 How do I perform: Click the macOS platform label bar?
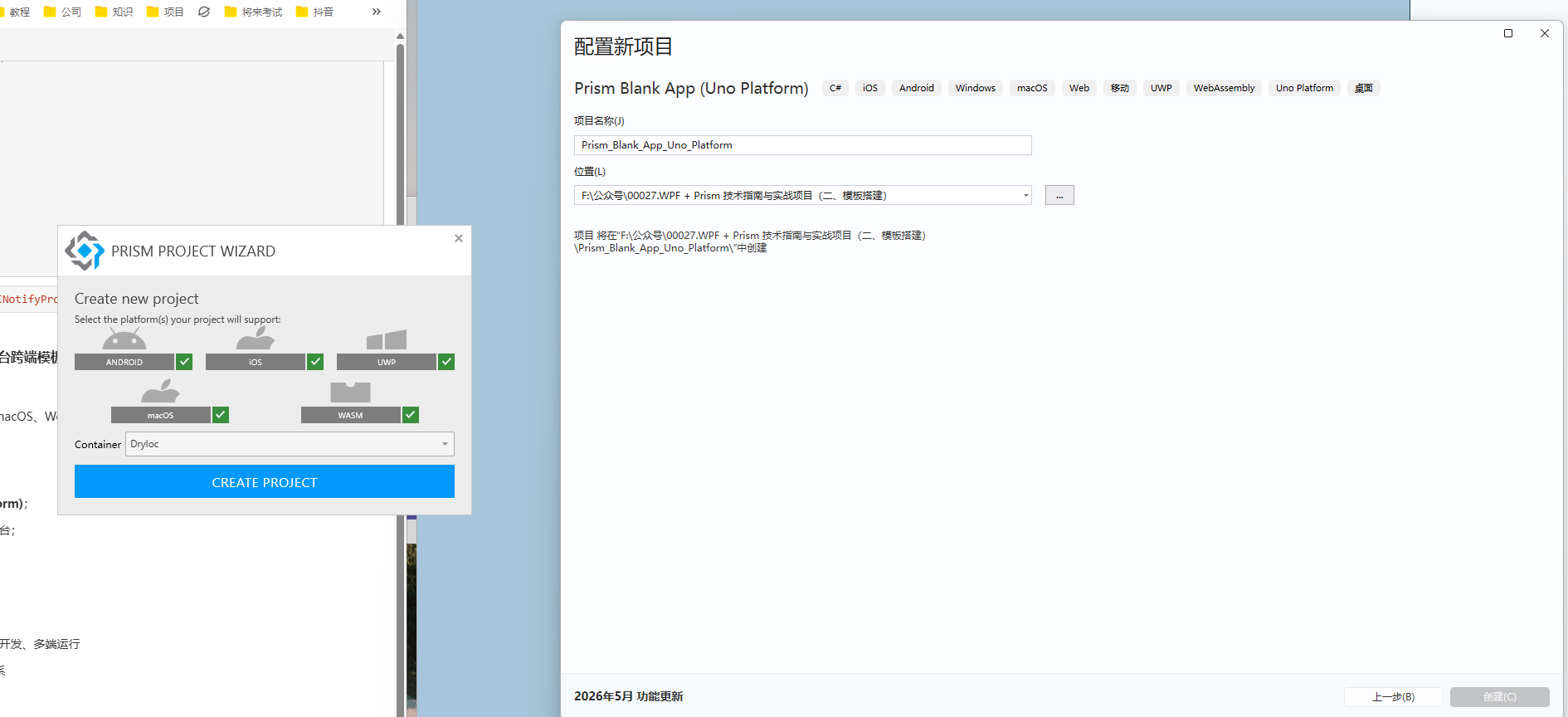161,415
